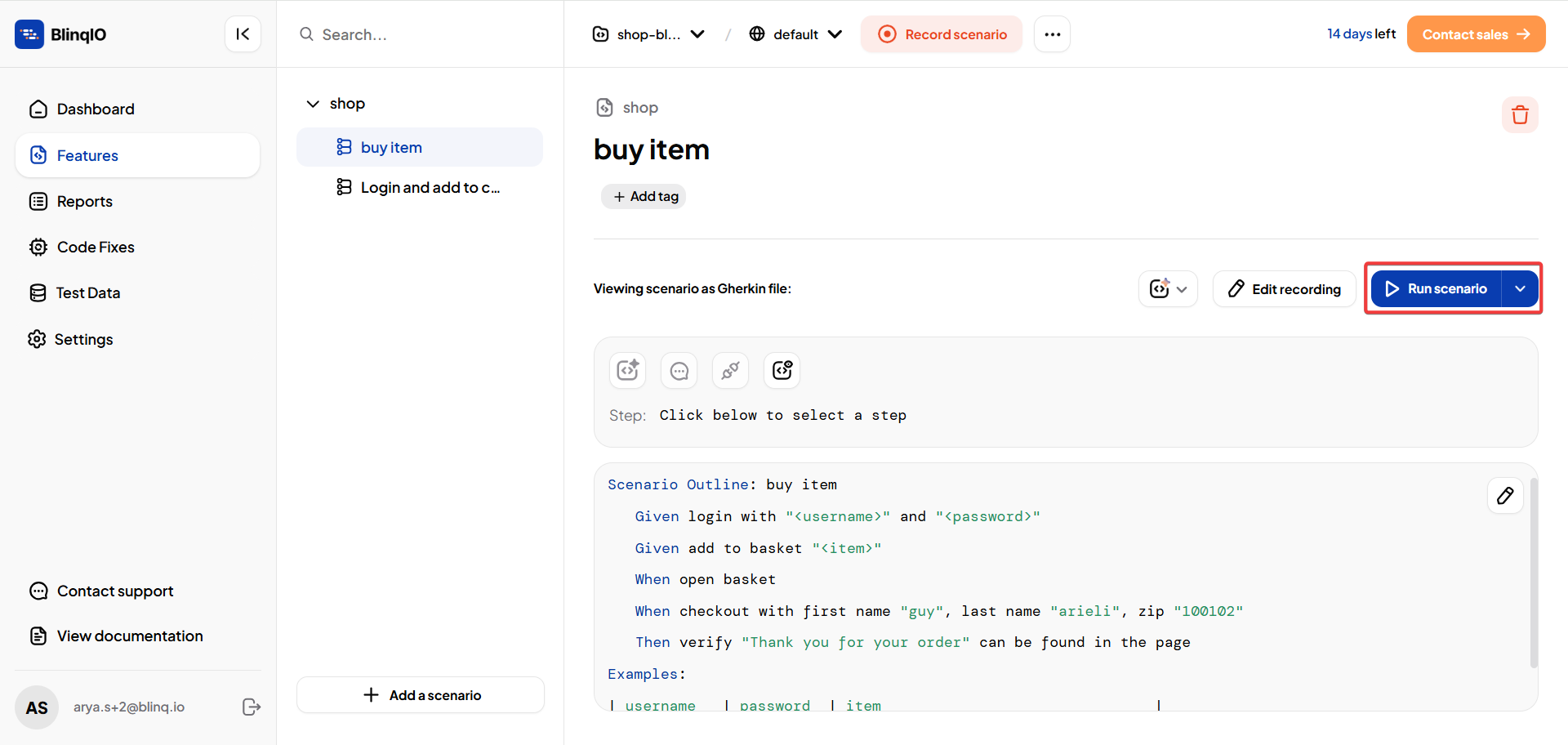Select the buy item scenario
1568x745 pixels.
click(420, 147)
